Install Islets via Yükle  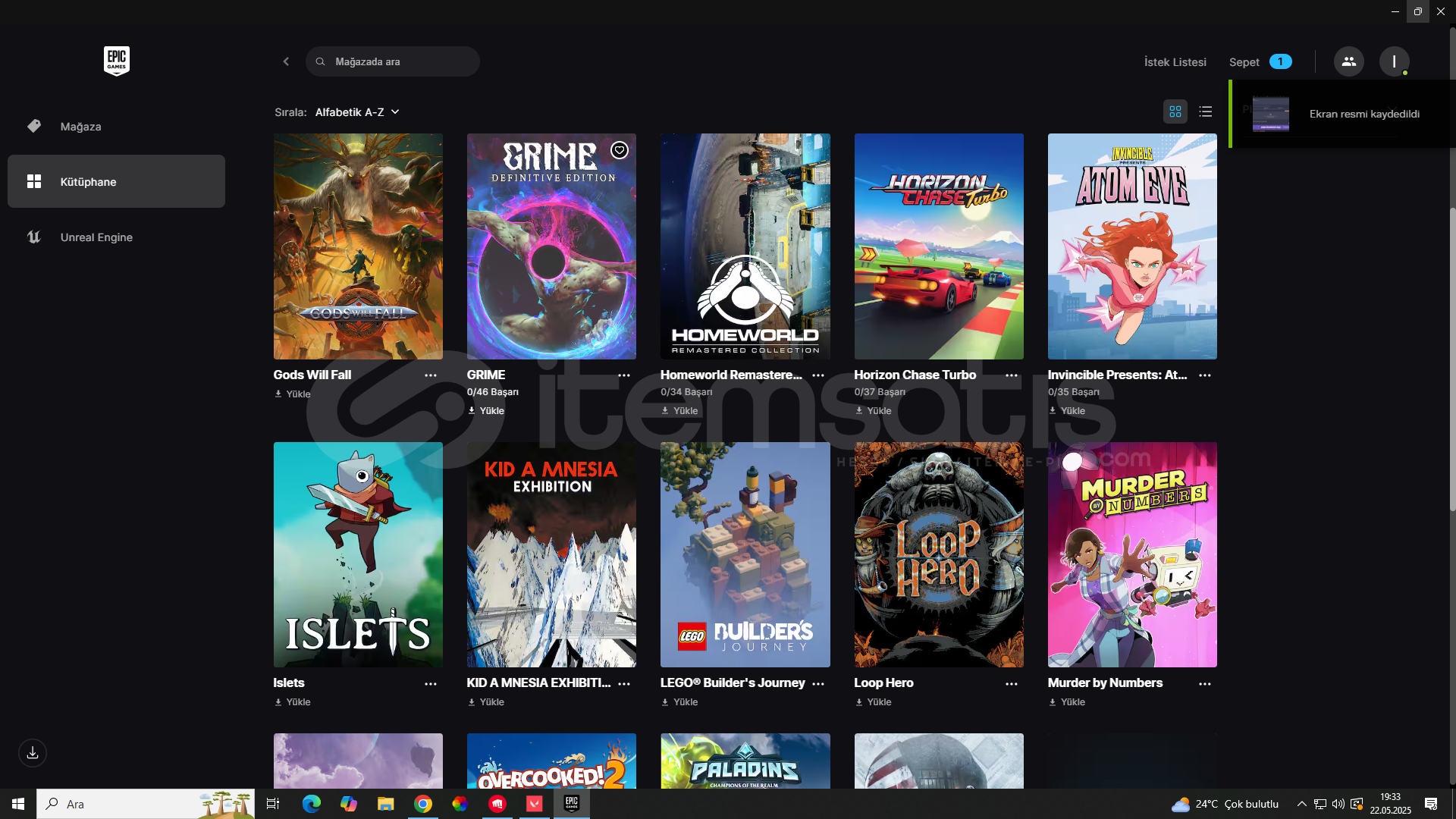[x=293, y=702]
